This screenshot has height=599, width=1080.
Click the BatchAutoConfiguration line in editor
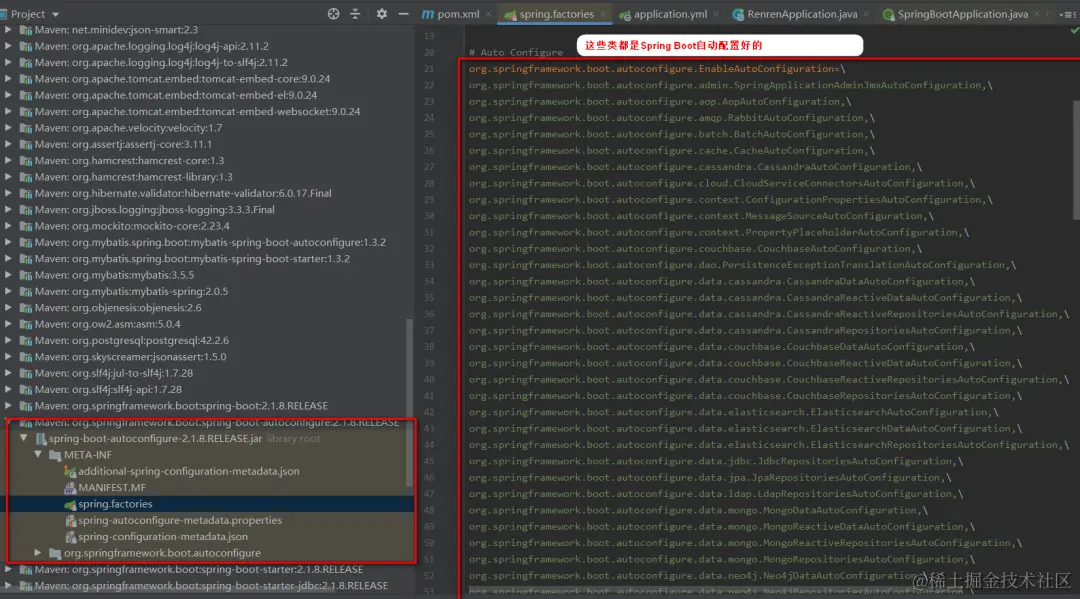(672, 134)
